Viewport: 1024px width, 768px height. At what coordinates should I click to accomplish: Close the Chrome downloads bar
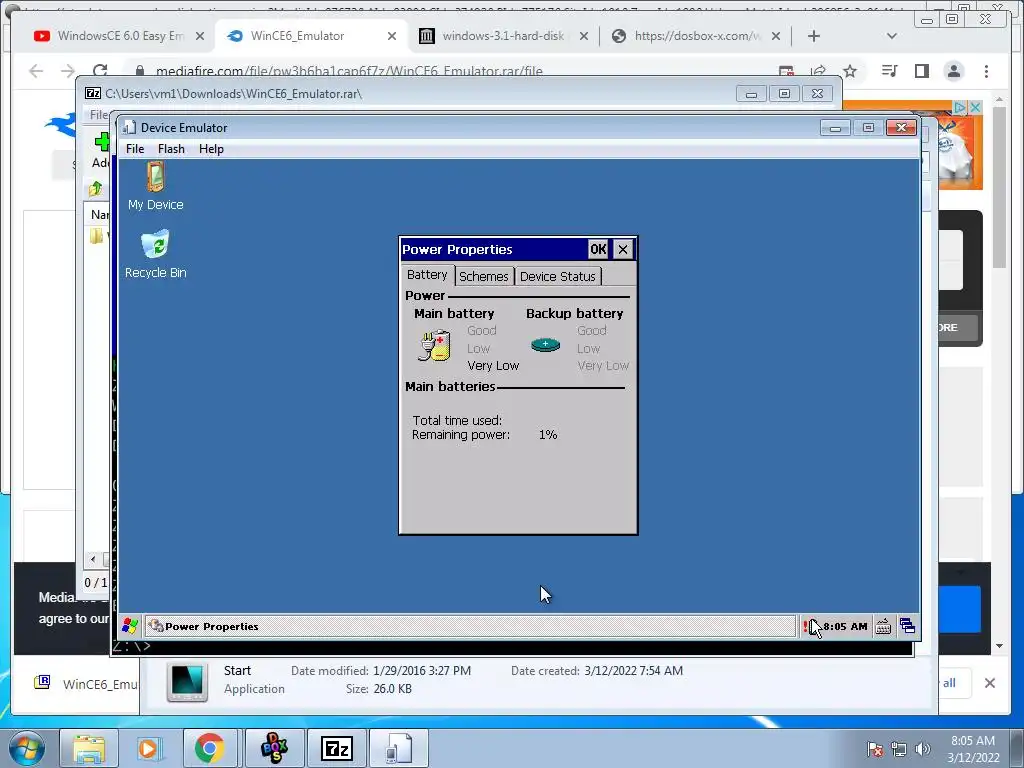pyautogui.click(x=990, y=683)
